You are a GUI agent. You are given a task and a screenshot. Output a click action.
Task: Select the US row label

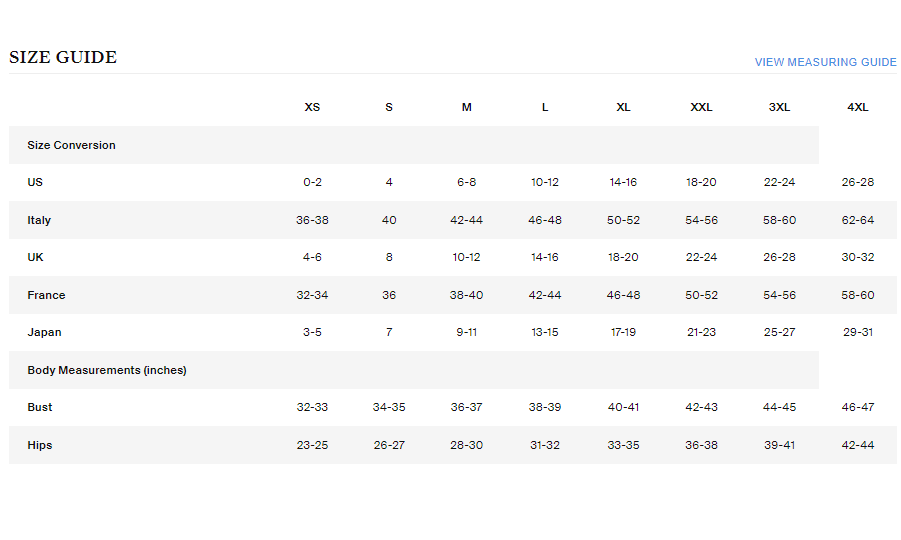35,183
